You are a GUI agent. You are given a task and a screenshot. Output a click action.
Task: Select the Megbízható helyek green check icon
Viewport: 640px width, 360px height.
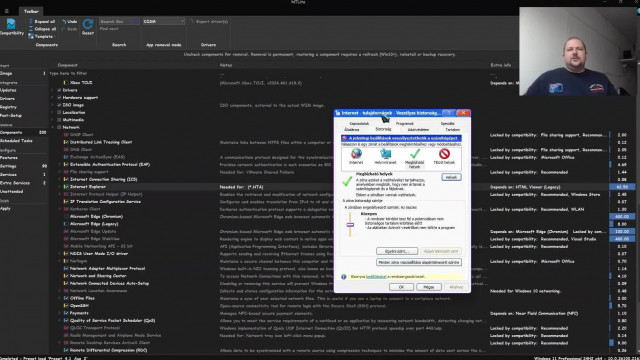pyautogui.click(x=415, y=154)
